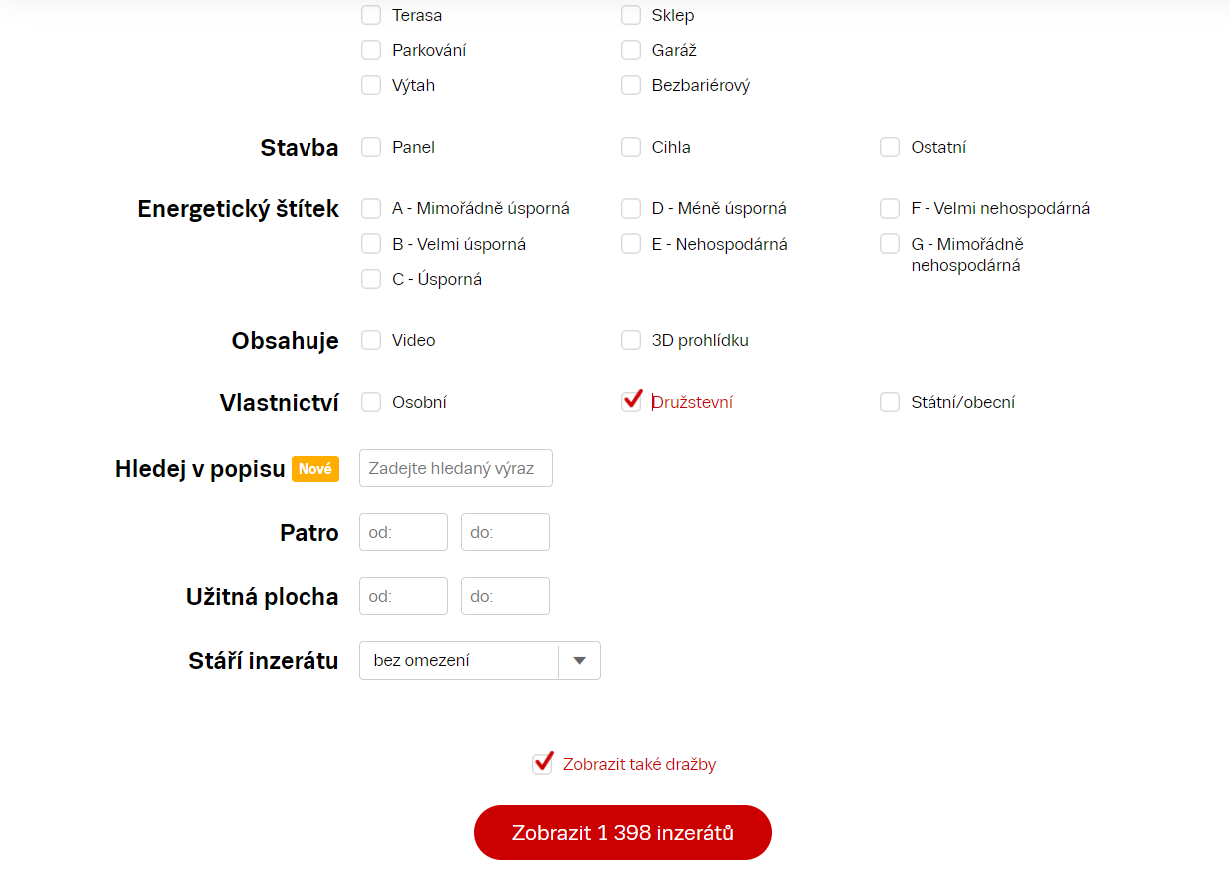
Task: Select Bezbariérový filter checkbox
Action: point(631,85)
